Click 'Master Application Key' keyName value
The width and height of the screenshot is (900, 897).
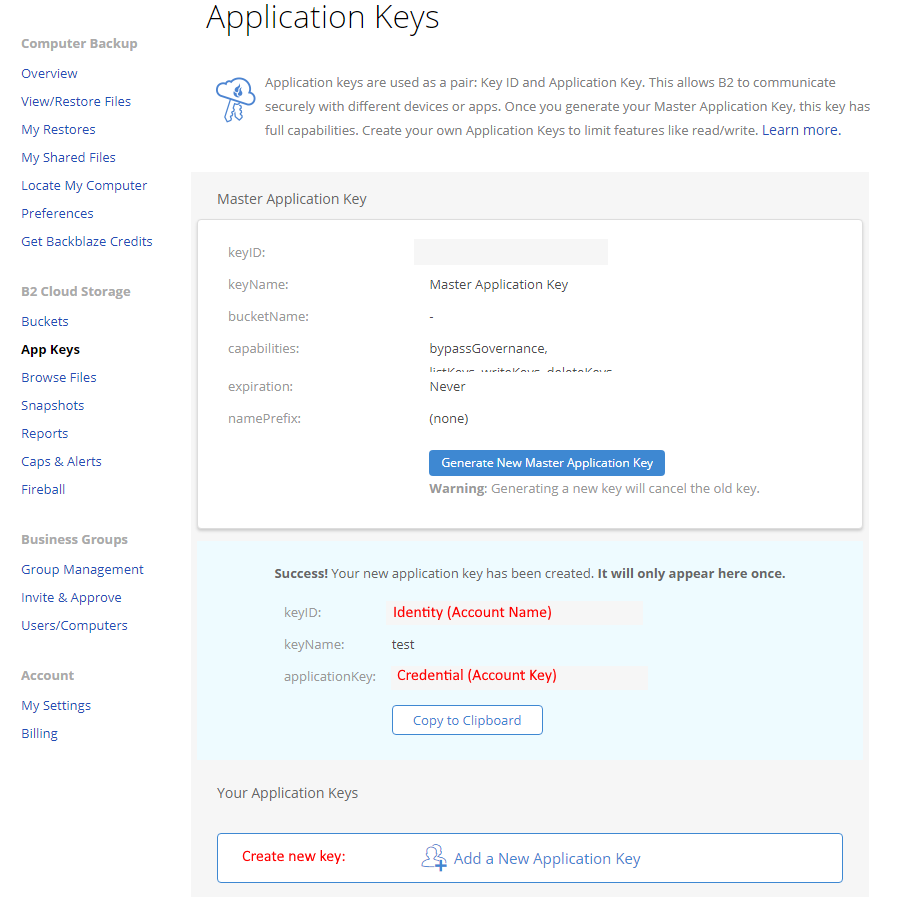[499, 285]
